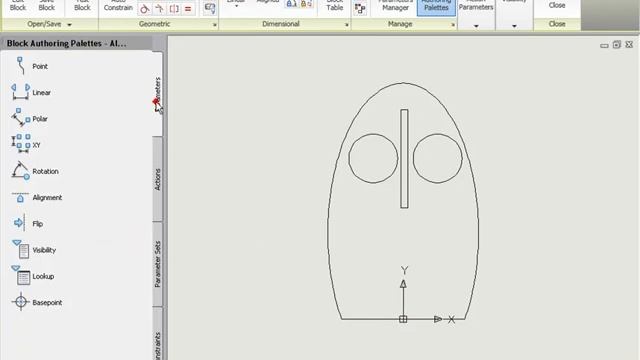Switch to the Parameters palette tab

coord(158,94)
